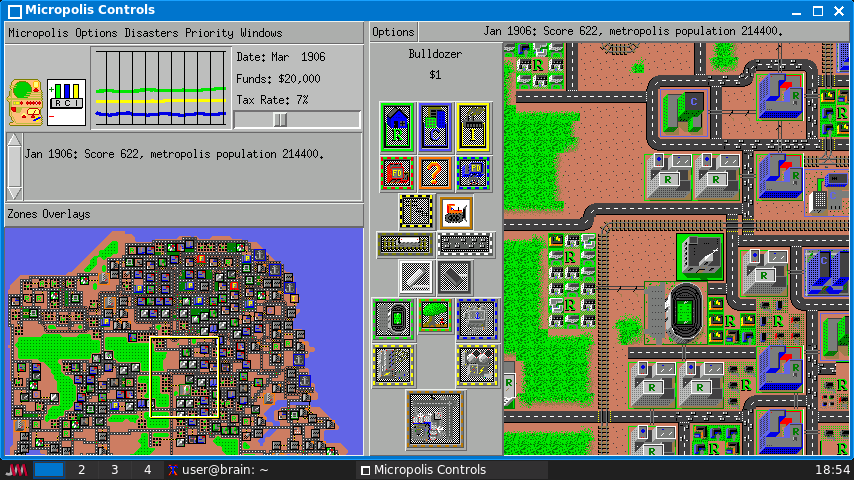854x480 pixels.
Task: Select the Airport tool
Action: pyautogui.click(x=435, y=420)
